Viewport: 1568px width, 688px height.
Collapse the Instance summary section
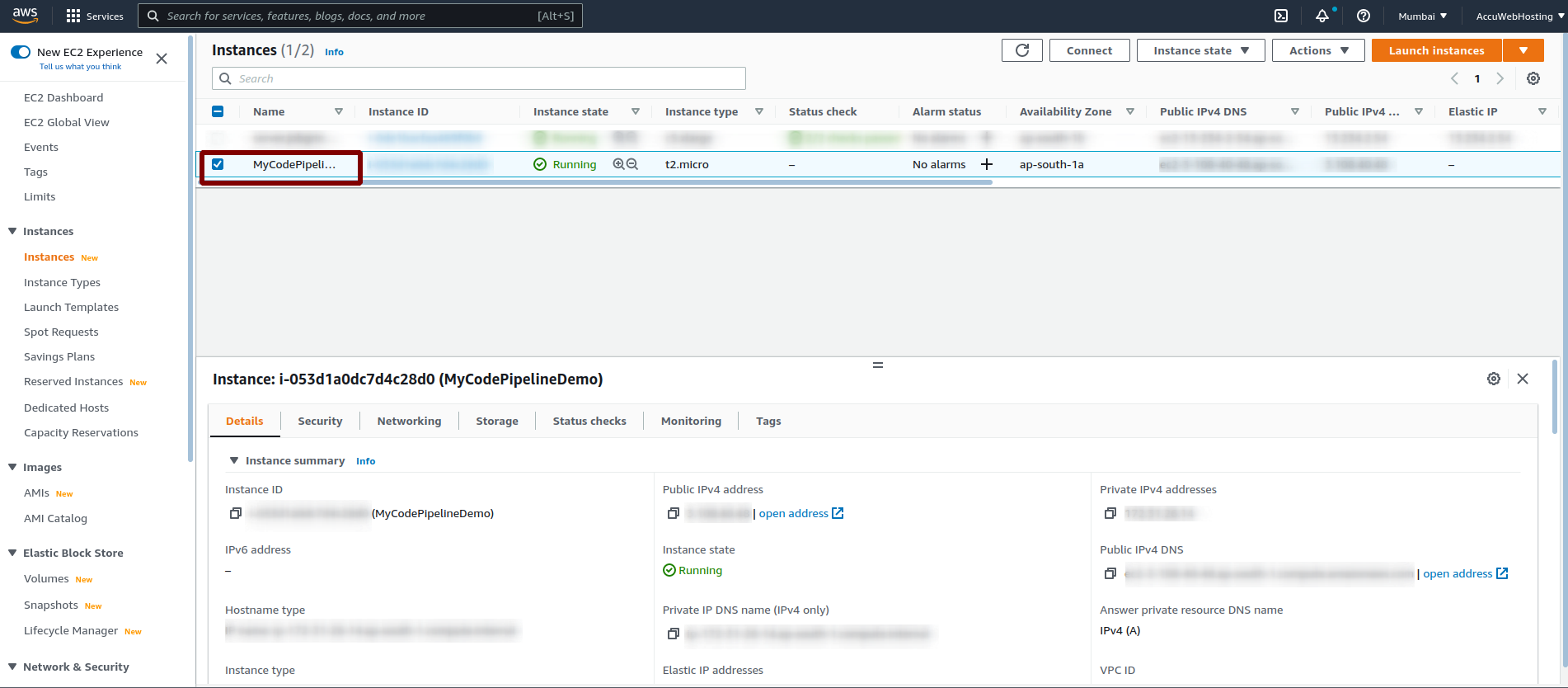pyautogui.click(x=234, y=460)
